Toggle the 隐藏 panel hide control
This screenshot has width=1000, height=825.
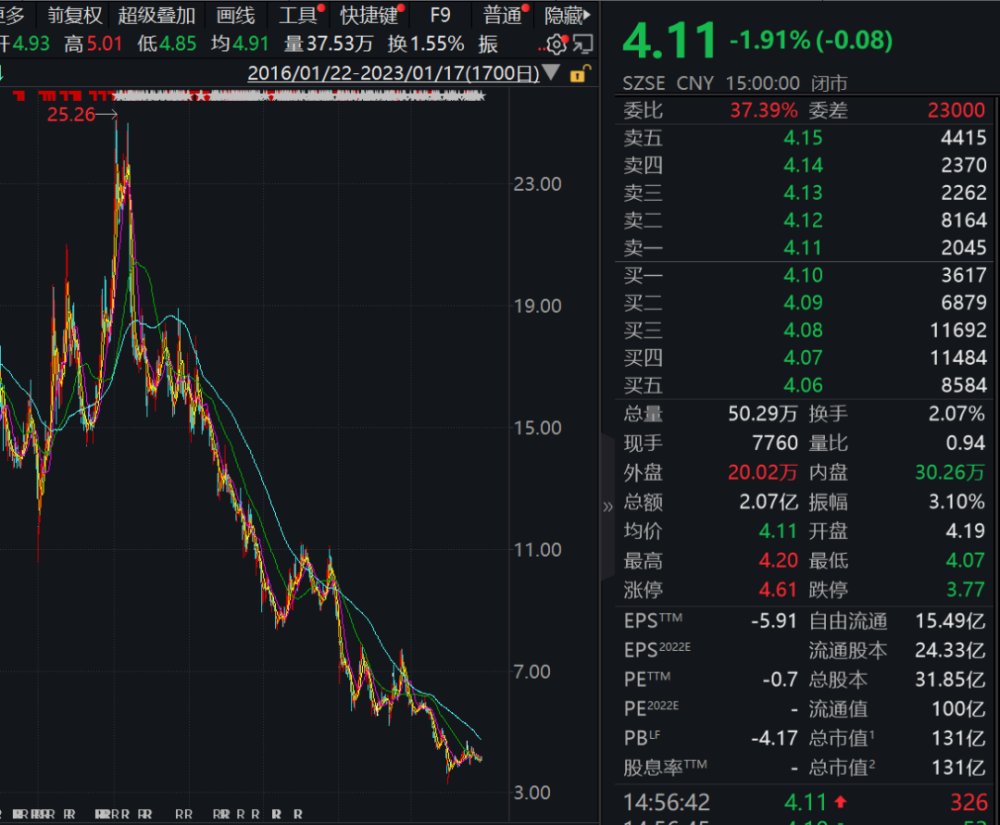coord(567,15)
